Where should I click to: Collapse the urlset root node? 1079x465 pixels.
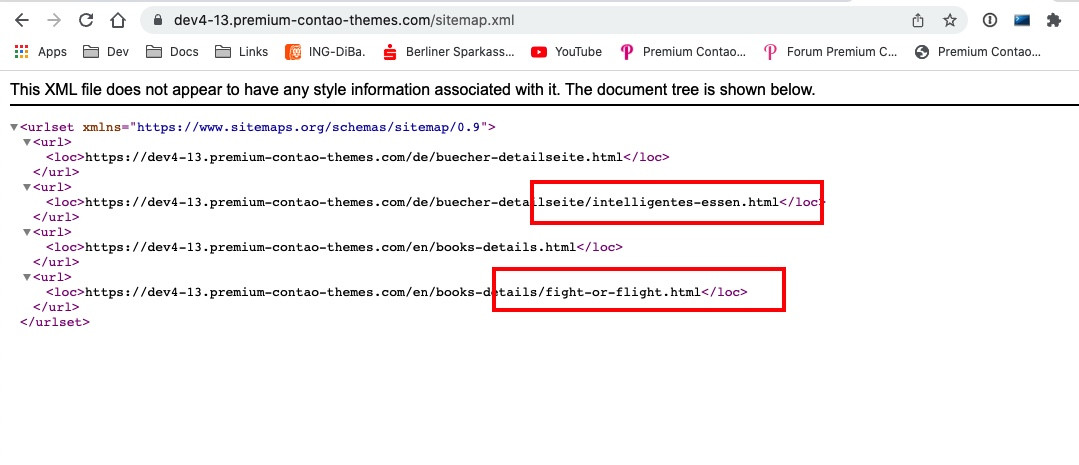coord(14,128)
